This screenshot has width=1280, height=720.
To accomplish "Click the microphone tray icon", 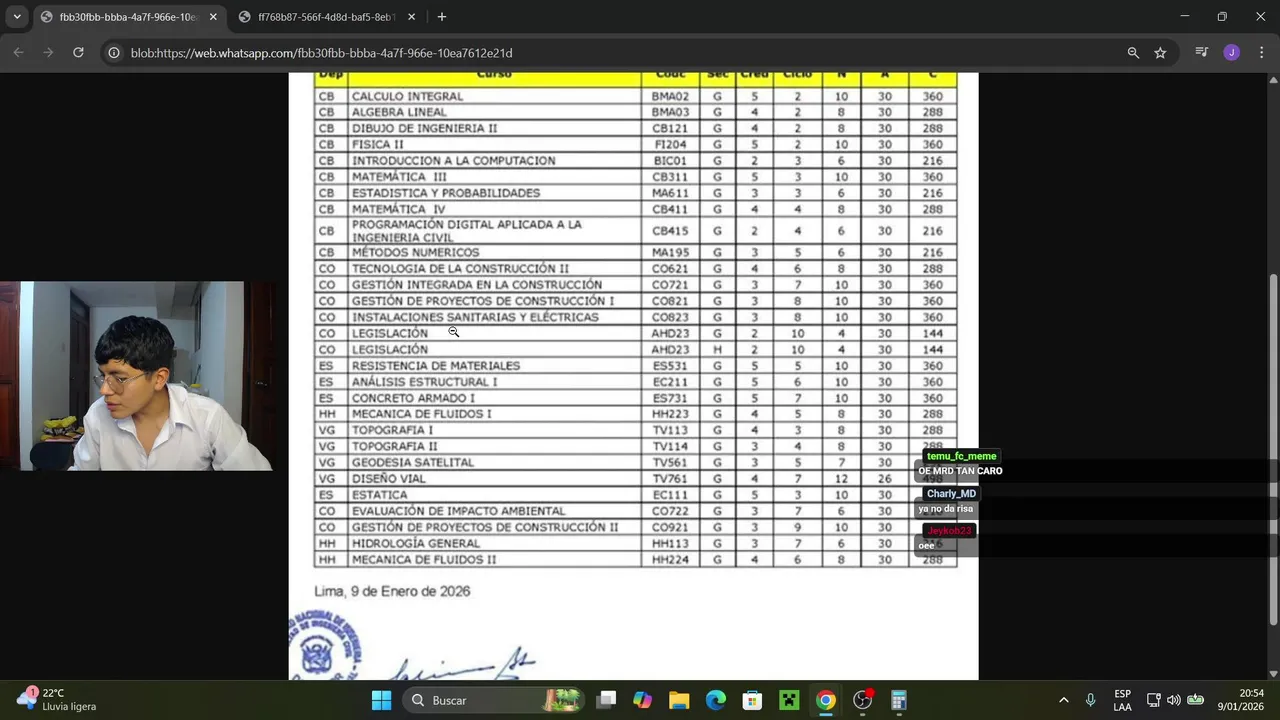I will coord(1090,700).
